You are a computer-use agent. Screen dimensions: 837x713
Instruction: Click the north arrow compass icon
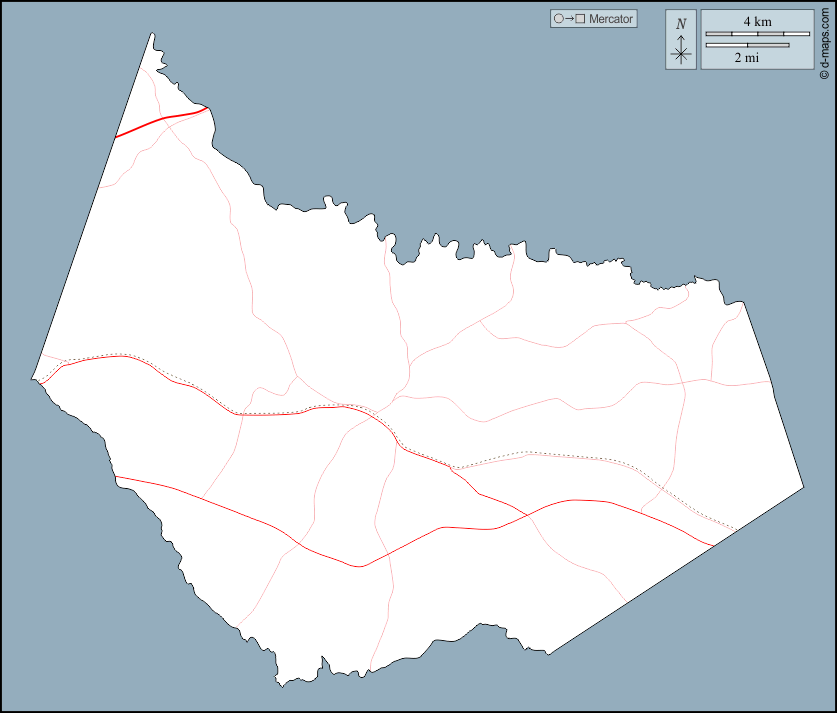pyautogui.click(x=681, y=51)
